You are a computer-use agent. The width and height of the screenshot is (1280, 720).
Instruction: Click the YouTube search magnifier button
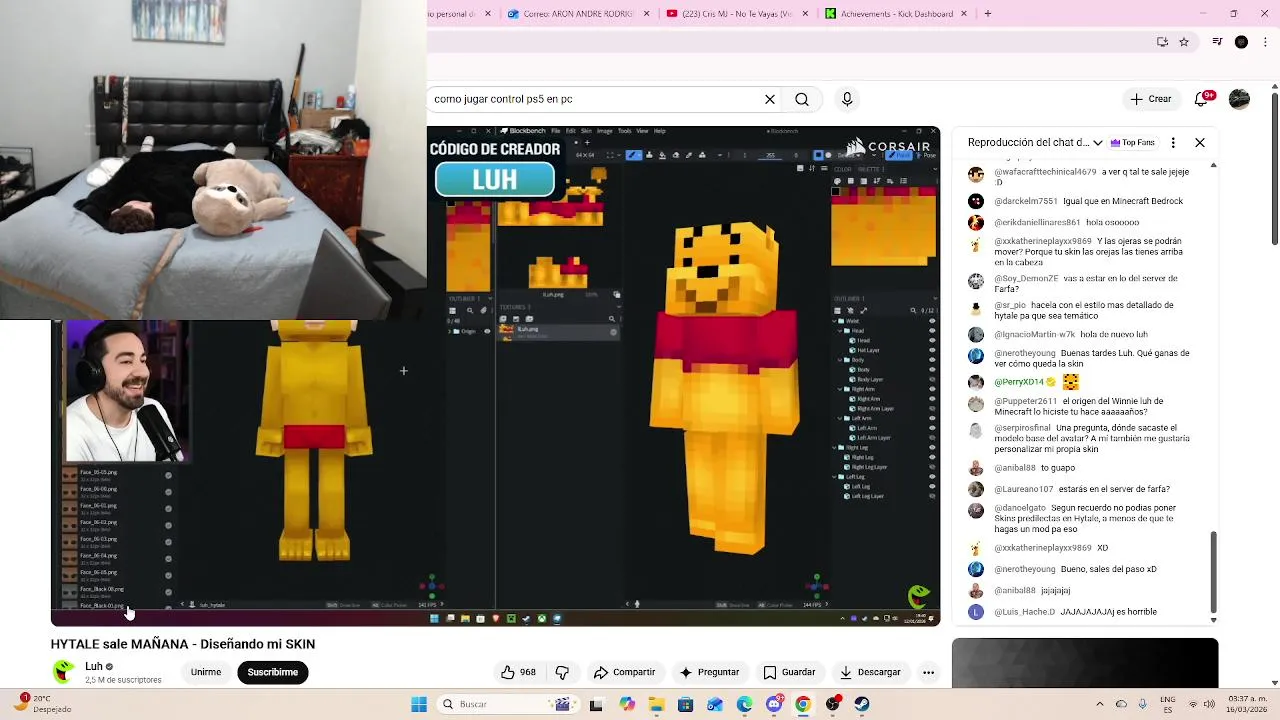click(x=802, y=99)
